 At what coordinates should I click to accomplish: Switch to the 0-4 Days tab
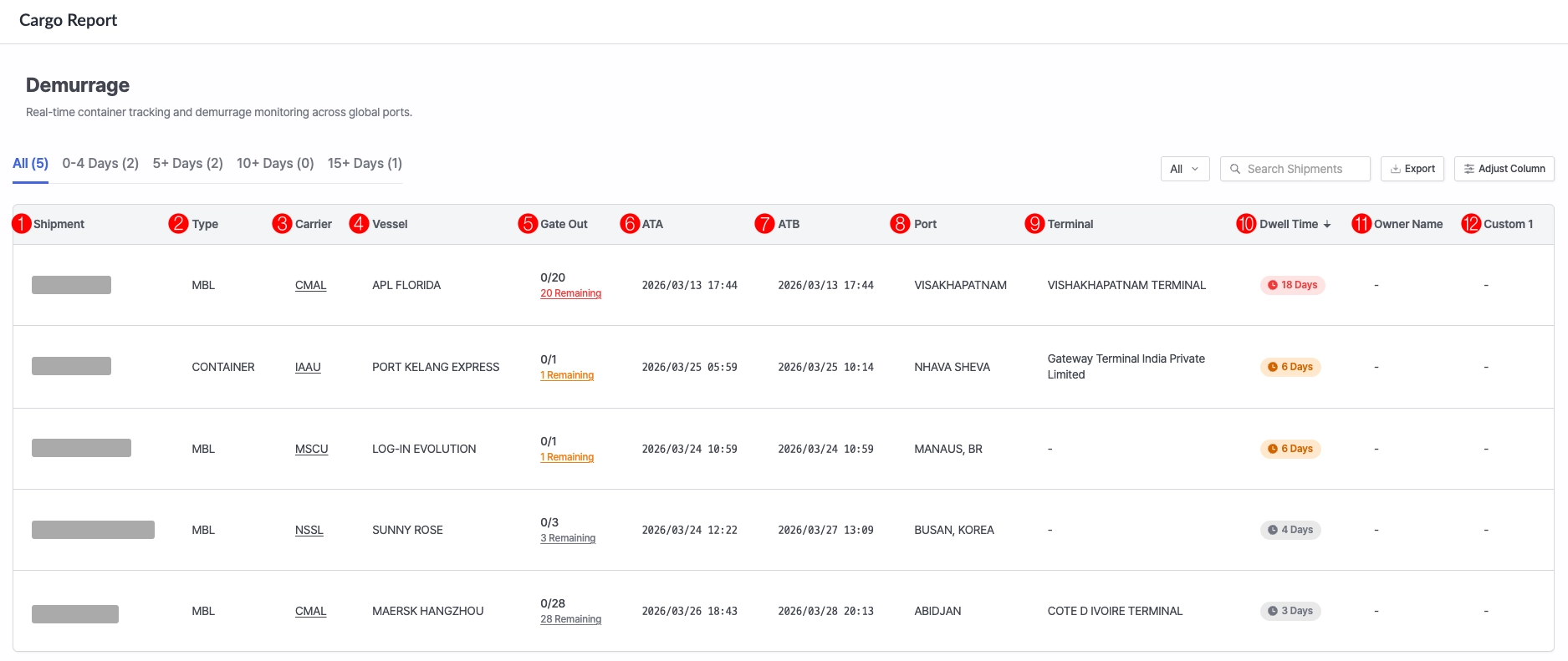(100, 163)
